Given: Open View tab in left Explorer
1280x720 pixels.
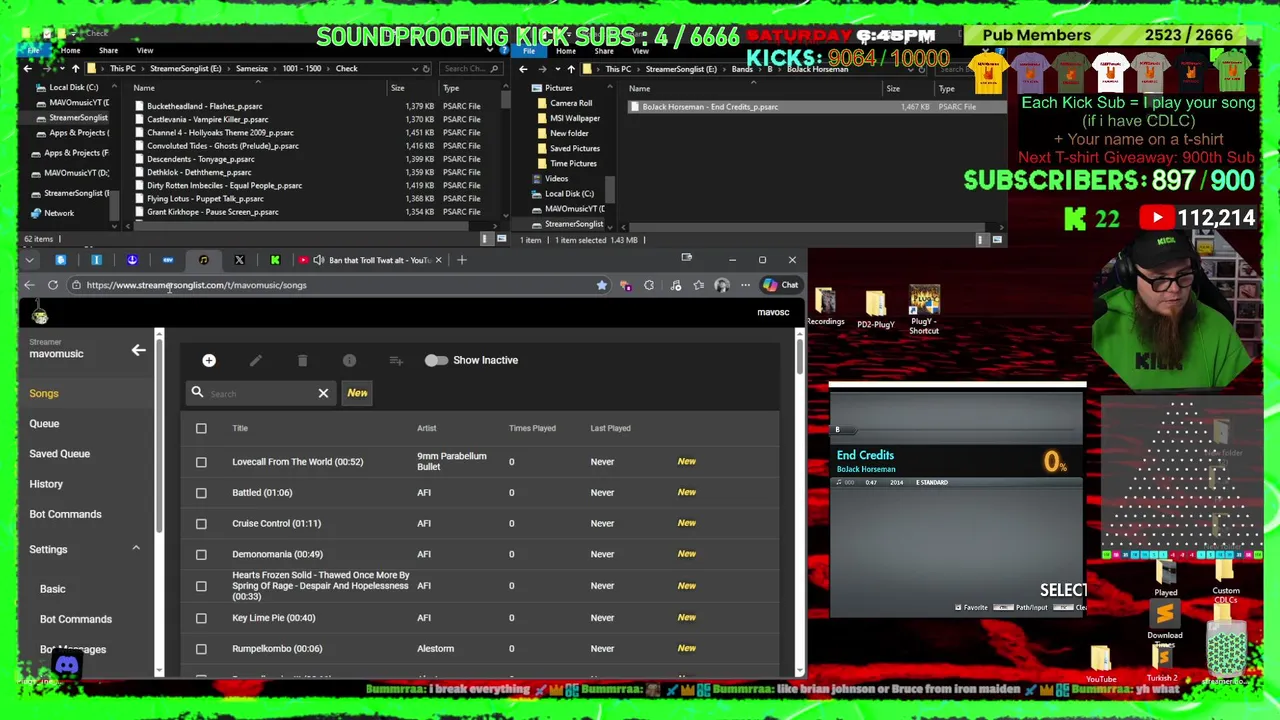Looking at the screenshot, I should pyautogui.click(x=145, y=50).
